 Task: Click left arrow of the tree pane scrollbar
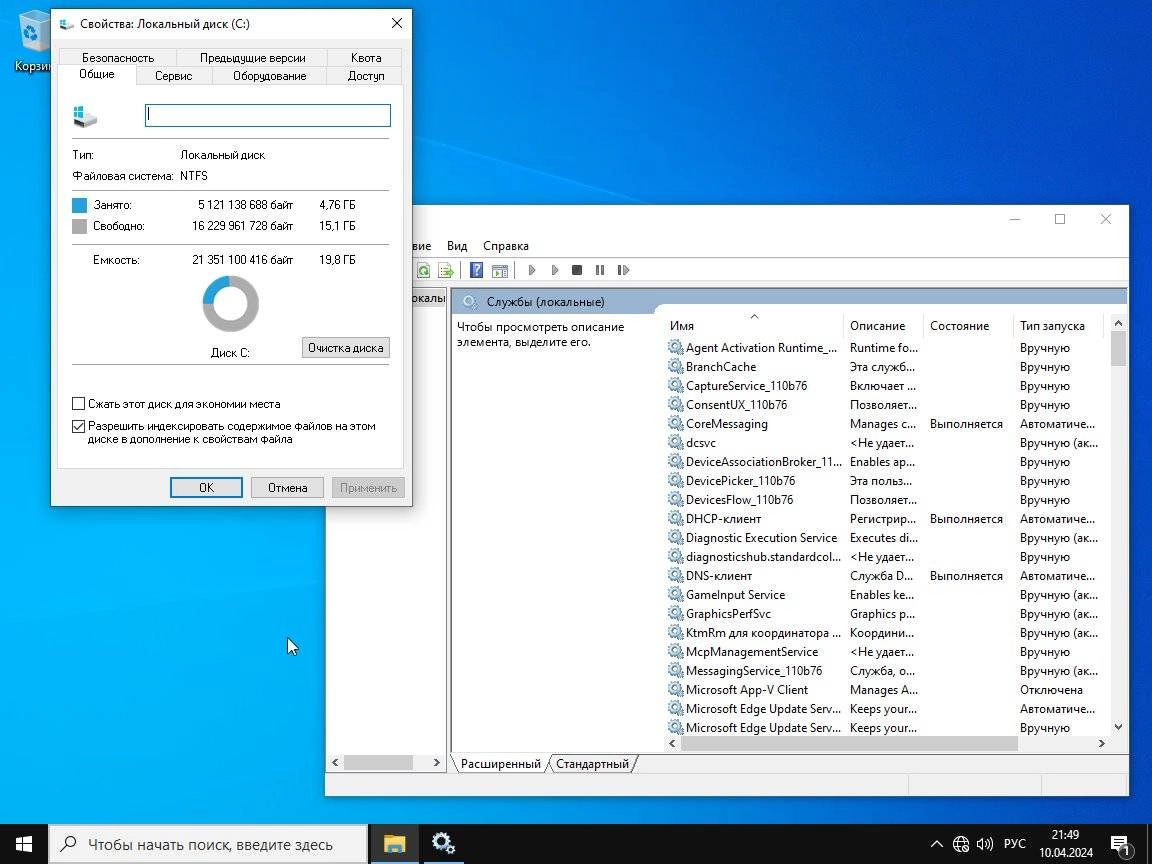click(x=335, y=763)
